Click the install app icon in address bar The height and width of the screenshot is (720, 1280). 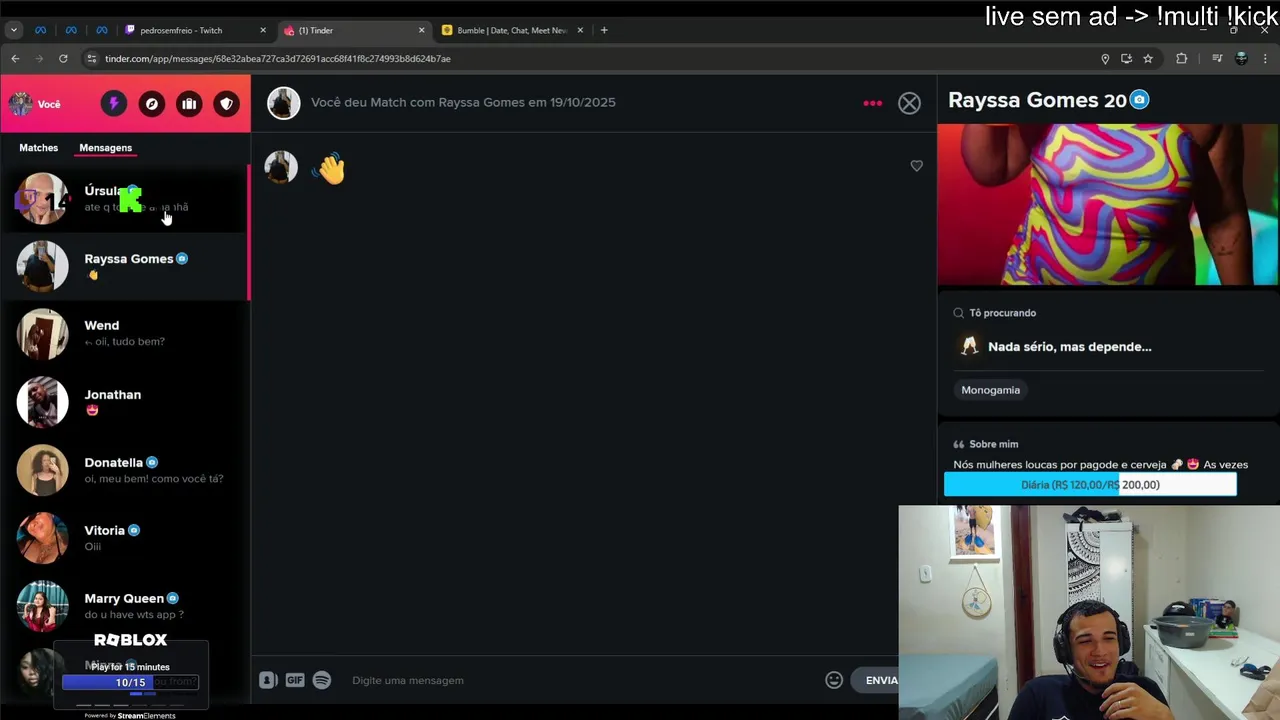pyautogui.click(x=1127, y=59)
